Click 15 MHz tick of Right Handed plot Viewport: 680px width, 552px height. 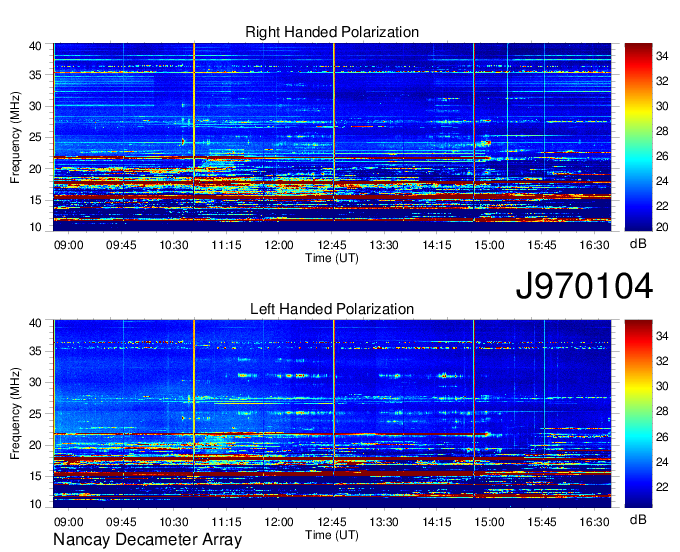coord(35,200)
